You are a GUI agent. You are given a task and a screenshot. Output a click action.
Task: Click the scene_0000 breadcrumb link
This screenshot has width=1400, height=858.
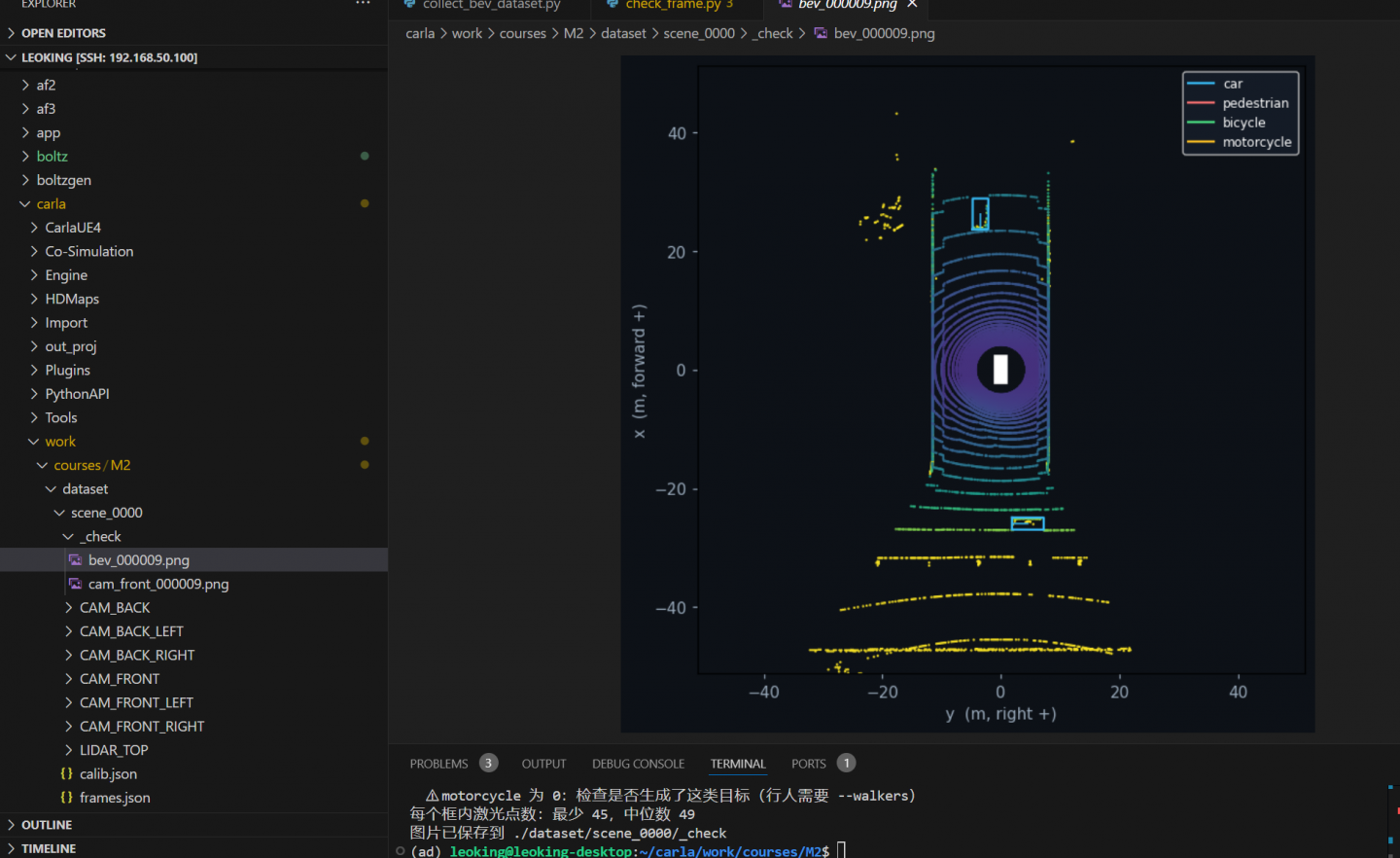pyautogui.click(x=699, y=33)
